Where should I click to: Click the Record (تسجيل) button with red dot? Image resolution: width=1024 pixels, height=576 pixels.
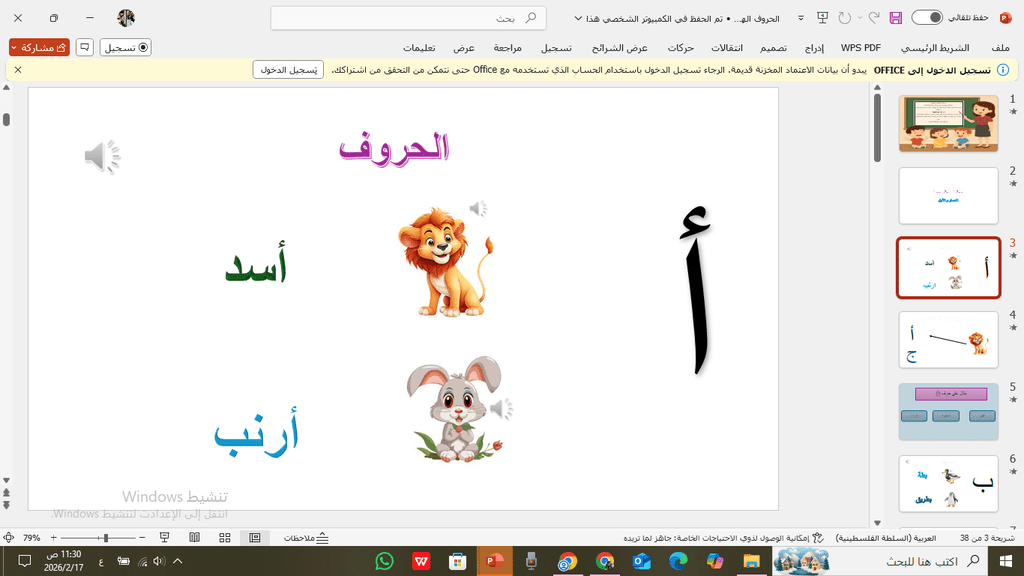(126, 47)
